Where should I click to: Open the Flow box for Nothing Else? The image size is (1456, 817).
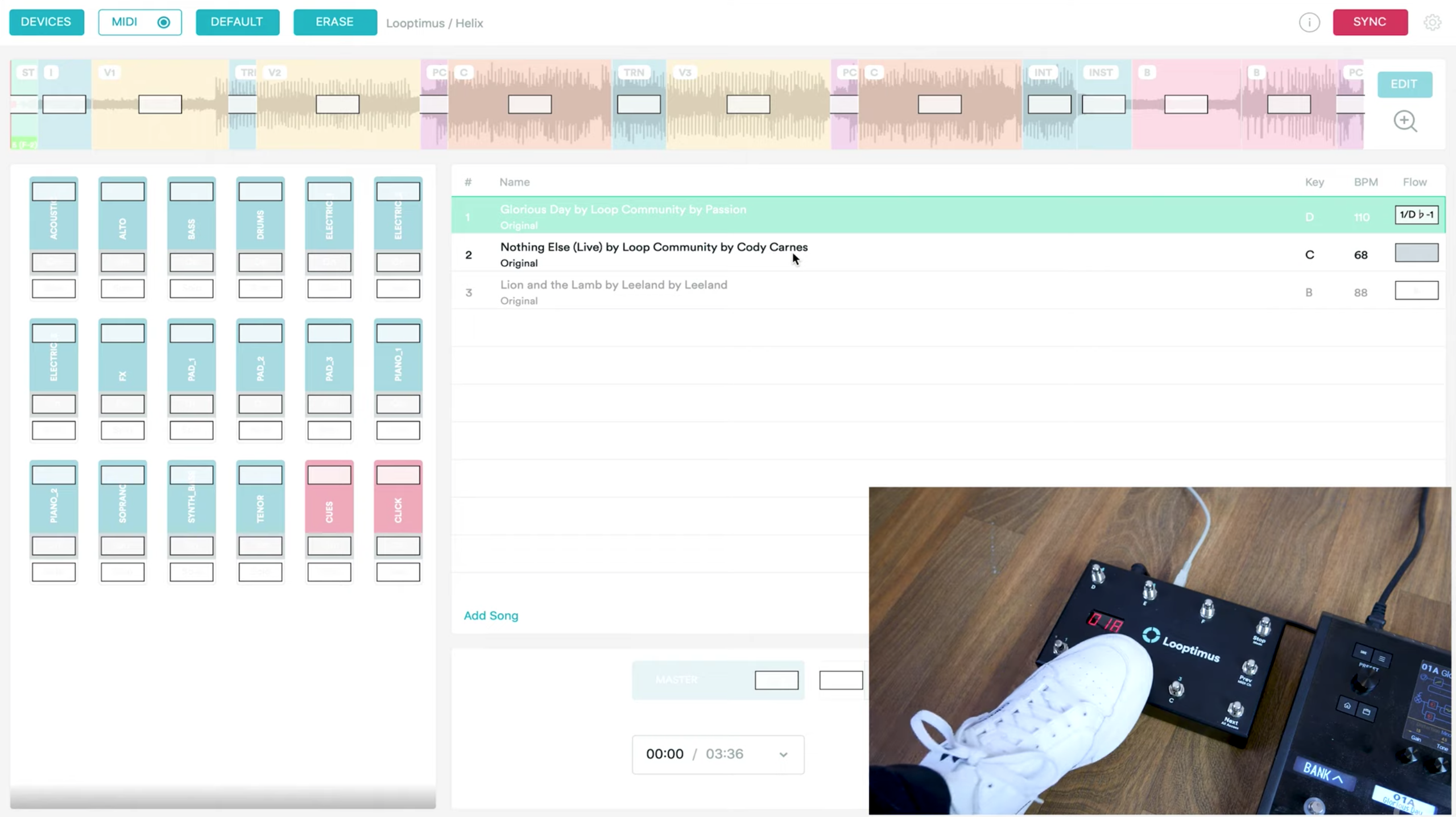[1416, 253]
